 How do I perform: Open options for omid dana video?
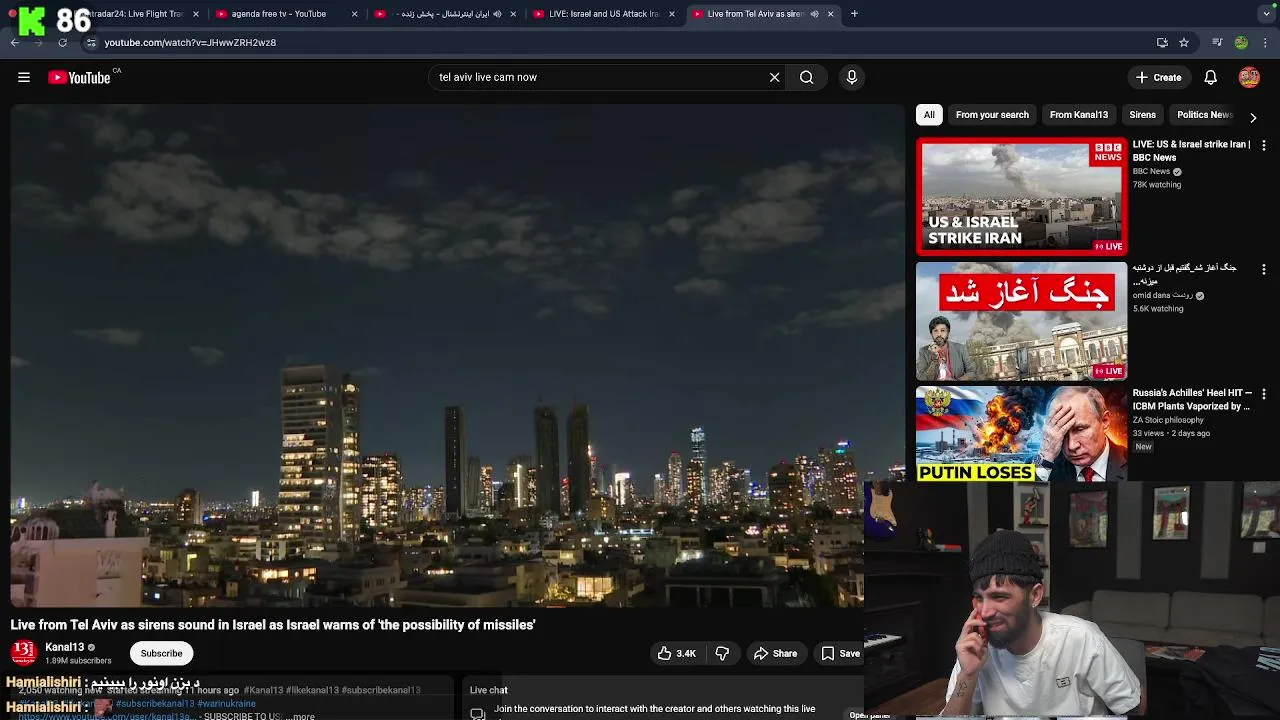[x=1264, y=270]
